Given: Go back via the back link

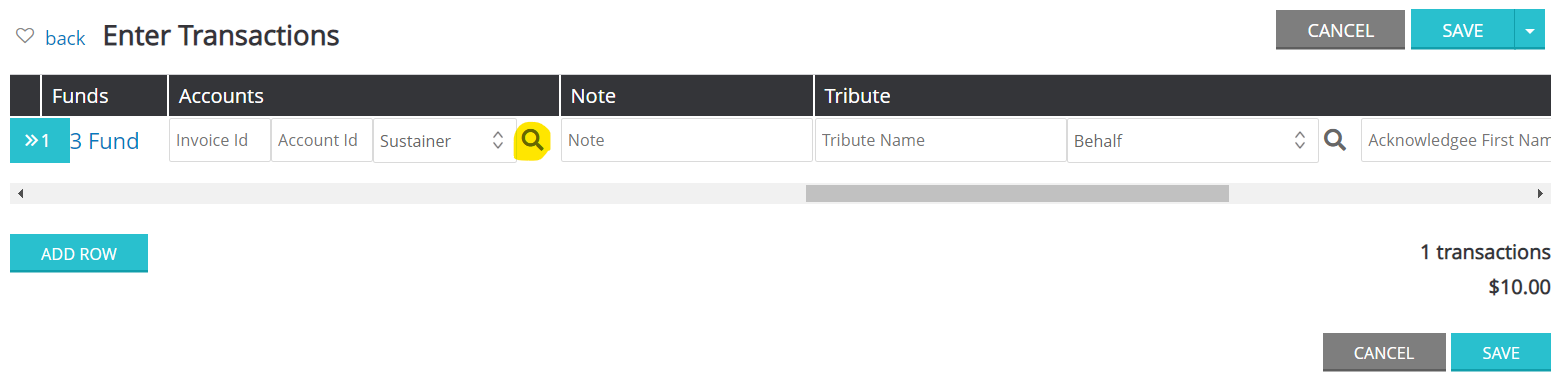Looking at the screenshot, I should coord(65,38).
